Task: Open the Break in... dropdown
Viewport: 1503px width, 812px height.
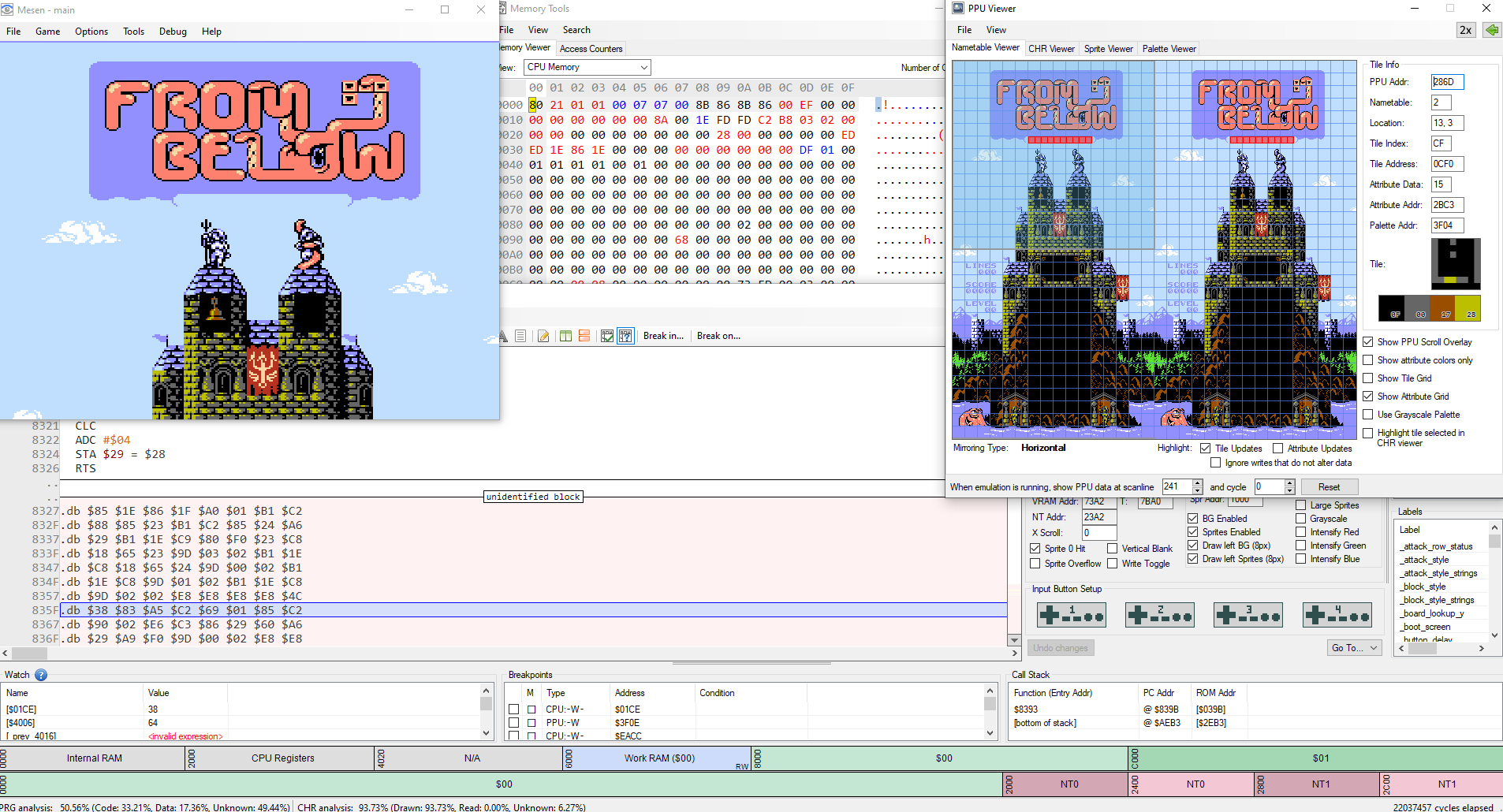Action: pos(663,336)
